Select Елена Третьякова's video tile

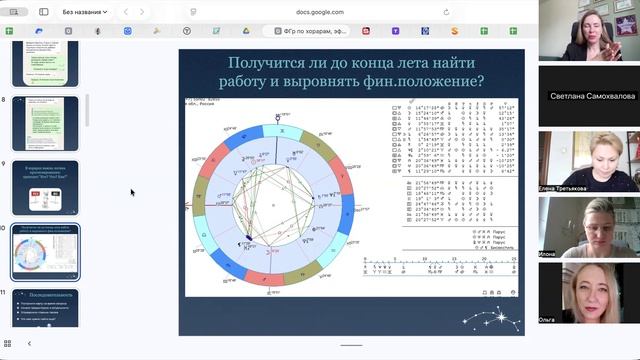tap(589, 161)
